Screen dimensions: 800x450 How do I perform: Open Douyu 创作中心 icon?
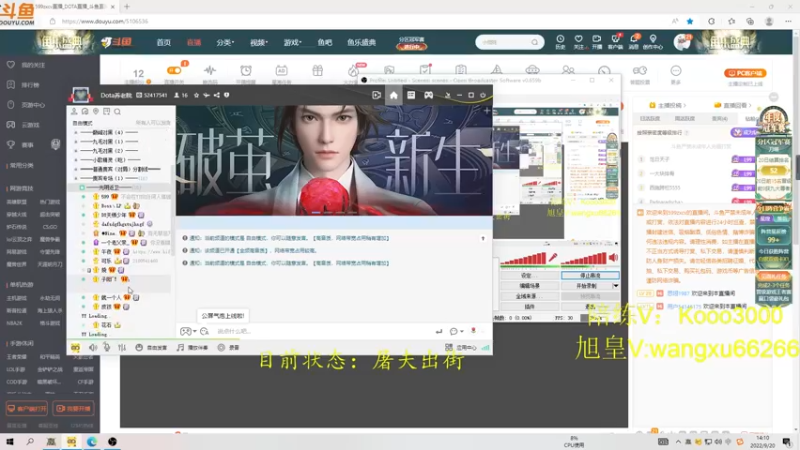[653, 42]
